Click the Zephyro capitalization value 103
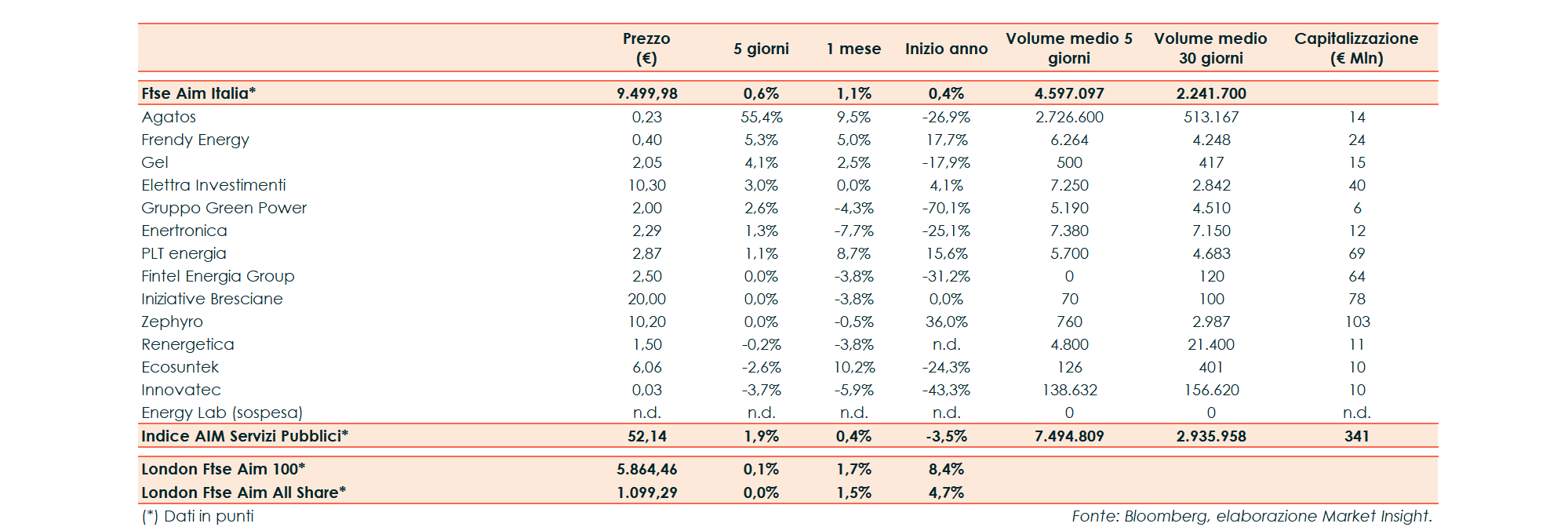Viewport: 1568px width, 527px height. point(1357,322)
